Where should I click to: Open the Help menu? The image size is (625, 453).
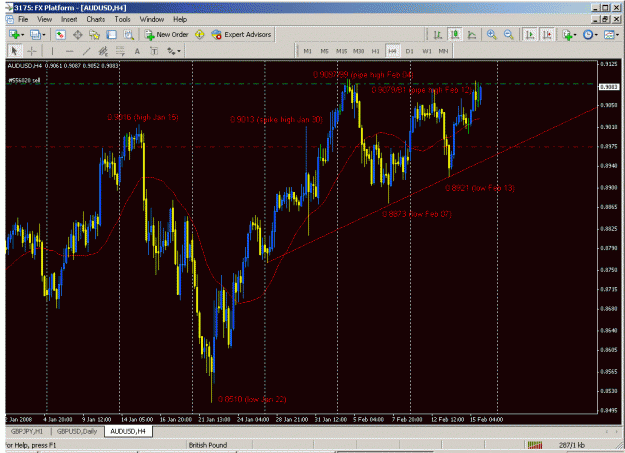[180, 19]
